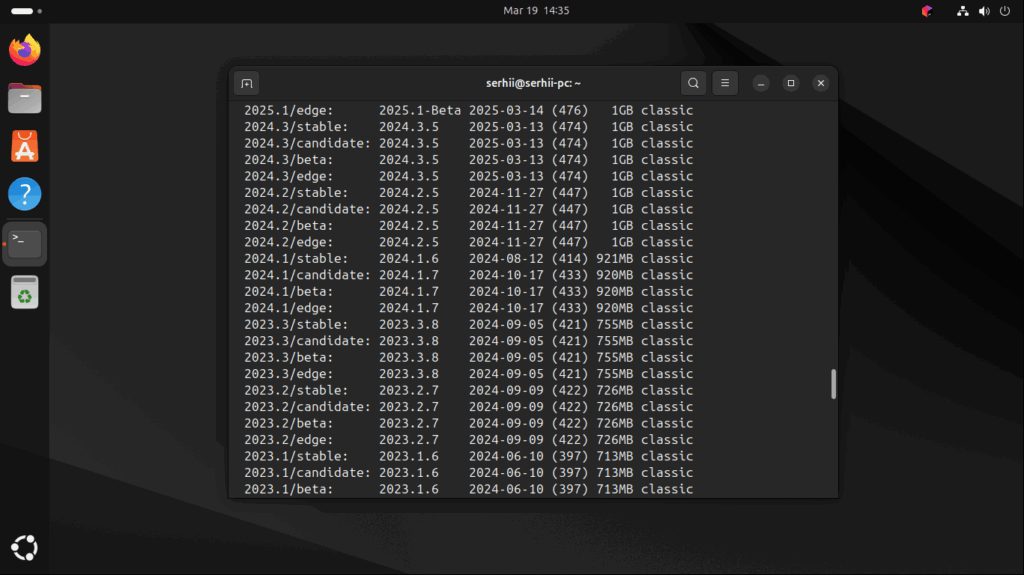Screen dimensions: 1024x575
Task: Click the 2023.3/stable: channel text
Action: [x=296, y=325]
